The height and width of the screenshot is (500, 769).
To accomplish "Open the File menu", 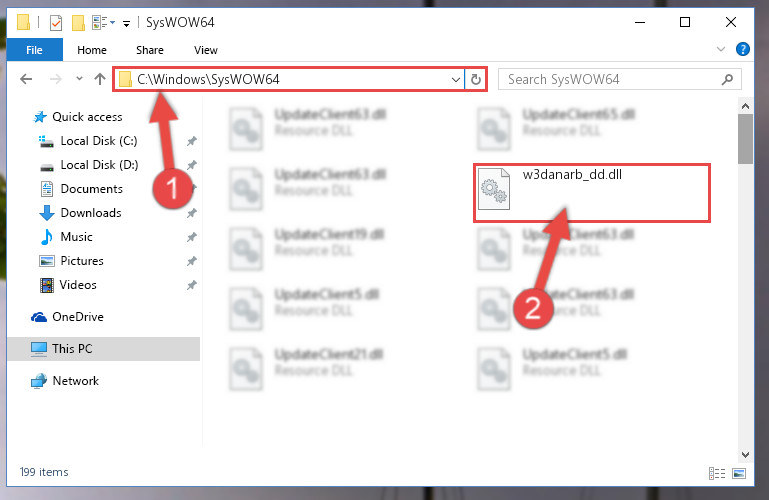I will tap(34, 50).
